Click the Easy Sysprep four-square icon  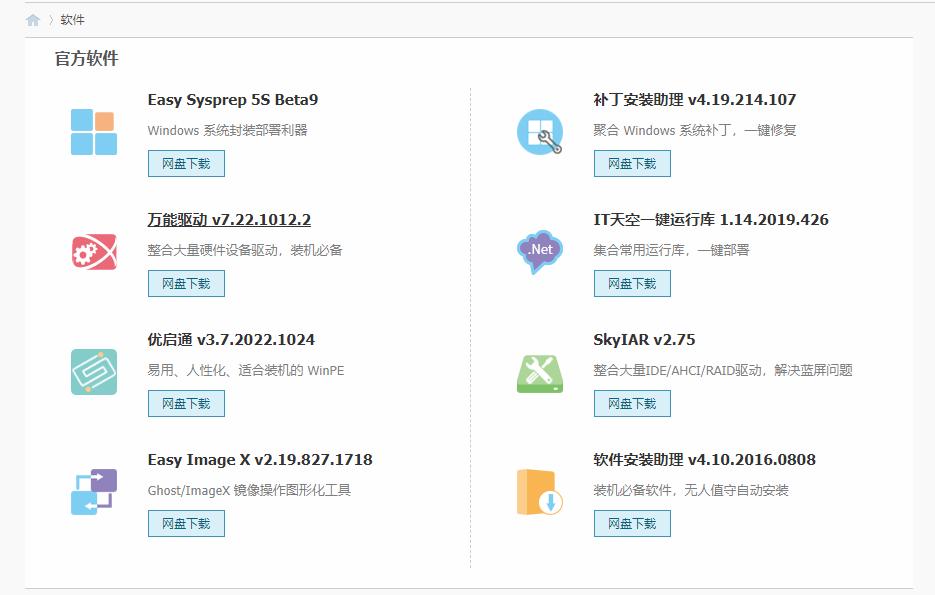[94, 132]
